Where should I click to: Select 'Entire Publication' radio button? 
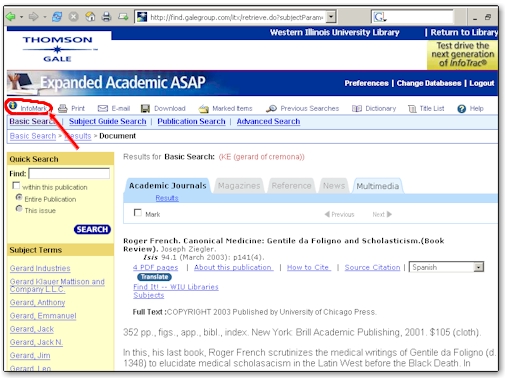[19, 197]
